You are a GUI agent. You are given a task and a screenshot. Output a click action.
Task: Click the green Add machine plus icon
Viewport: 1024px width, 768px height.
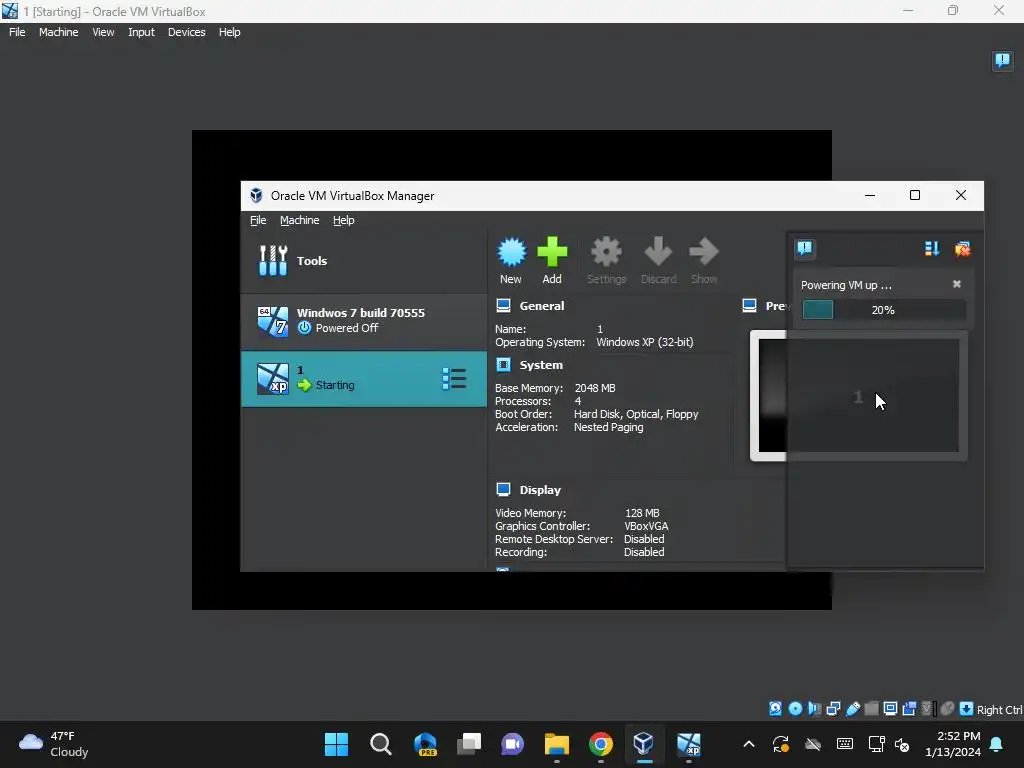coord(552,252)
